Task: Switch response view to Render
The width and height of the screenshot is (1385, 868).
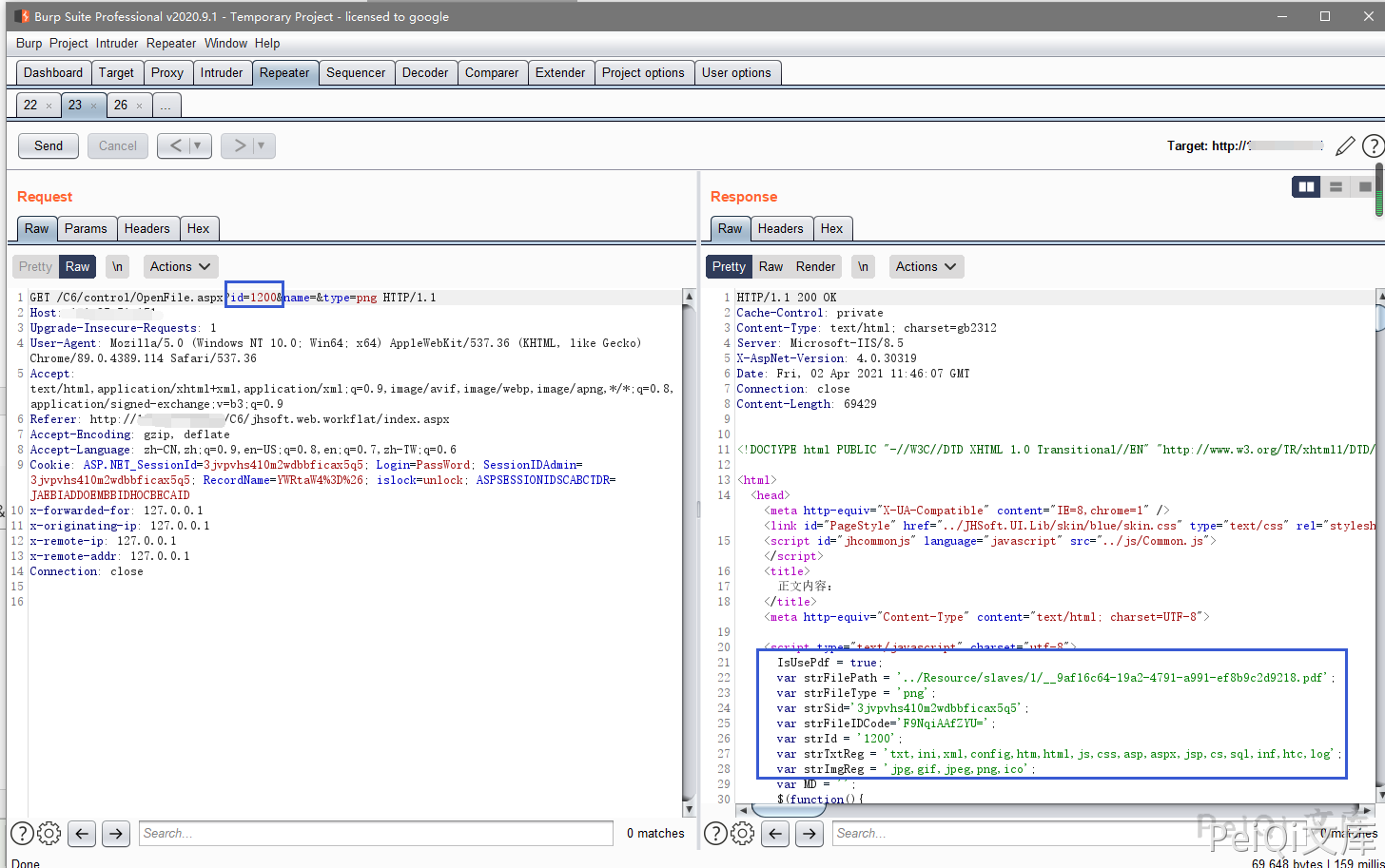Action: [815, 267]
